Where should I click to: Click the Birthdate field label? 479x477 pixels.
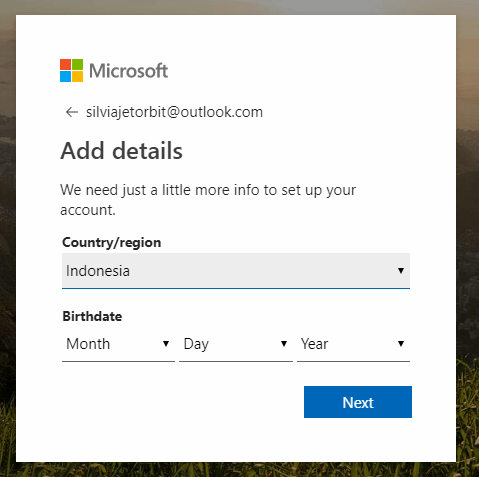click(x=92, y=316)
